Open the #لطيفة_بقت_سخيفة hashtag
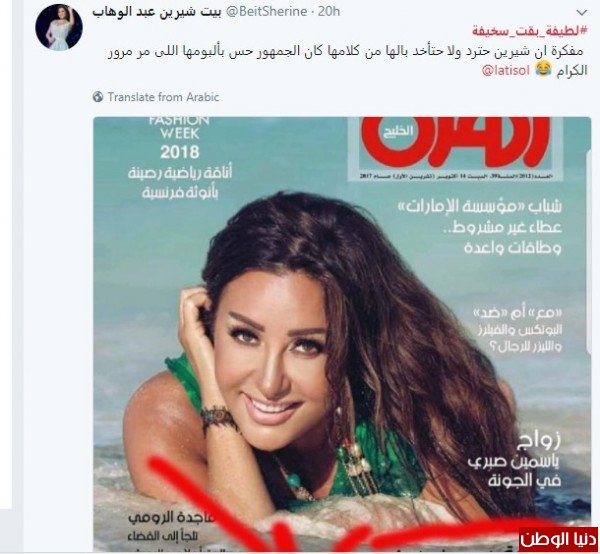Viewport: 600px width, 554px height. [x=529, y=31]
